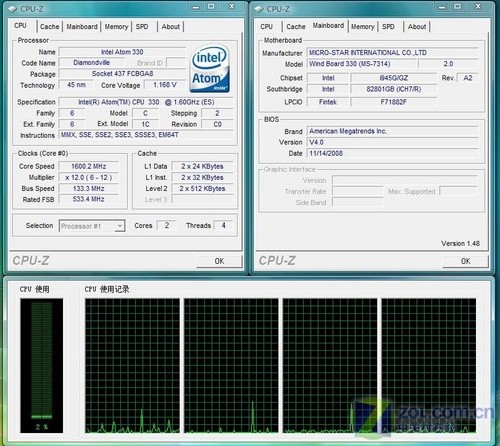
Task: Click the left CPU-Z window title icon
Action: (12, 9)
